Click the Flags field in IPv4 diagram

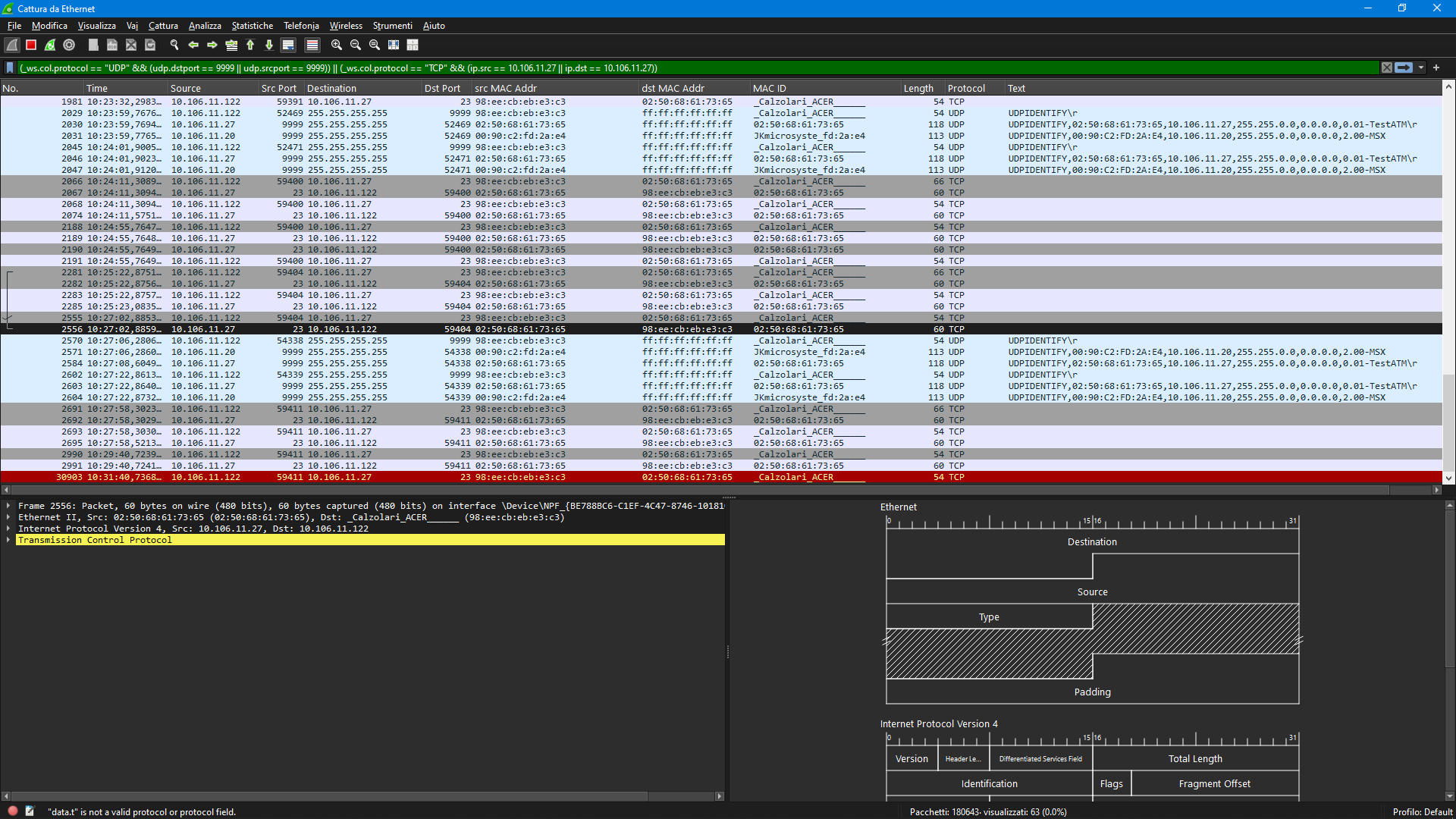[x=1111, y=783]
